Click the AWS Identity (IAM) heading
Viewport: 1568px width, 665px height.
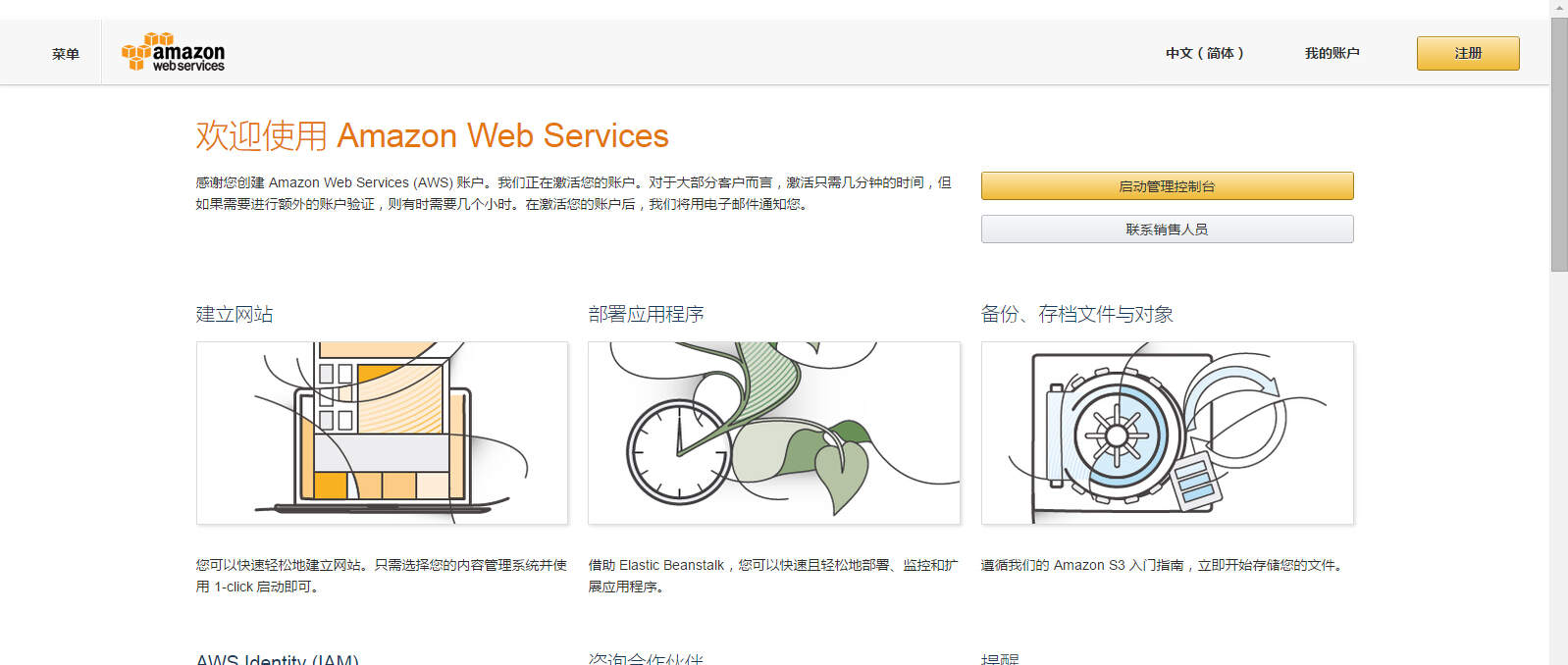(278, 659)
